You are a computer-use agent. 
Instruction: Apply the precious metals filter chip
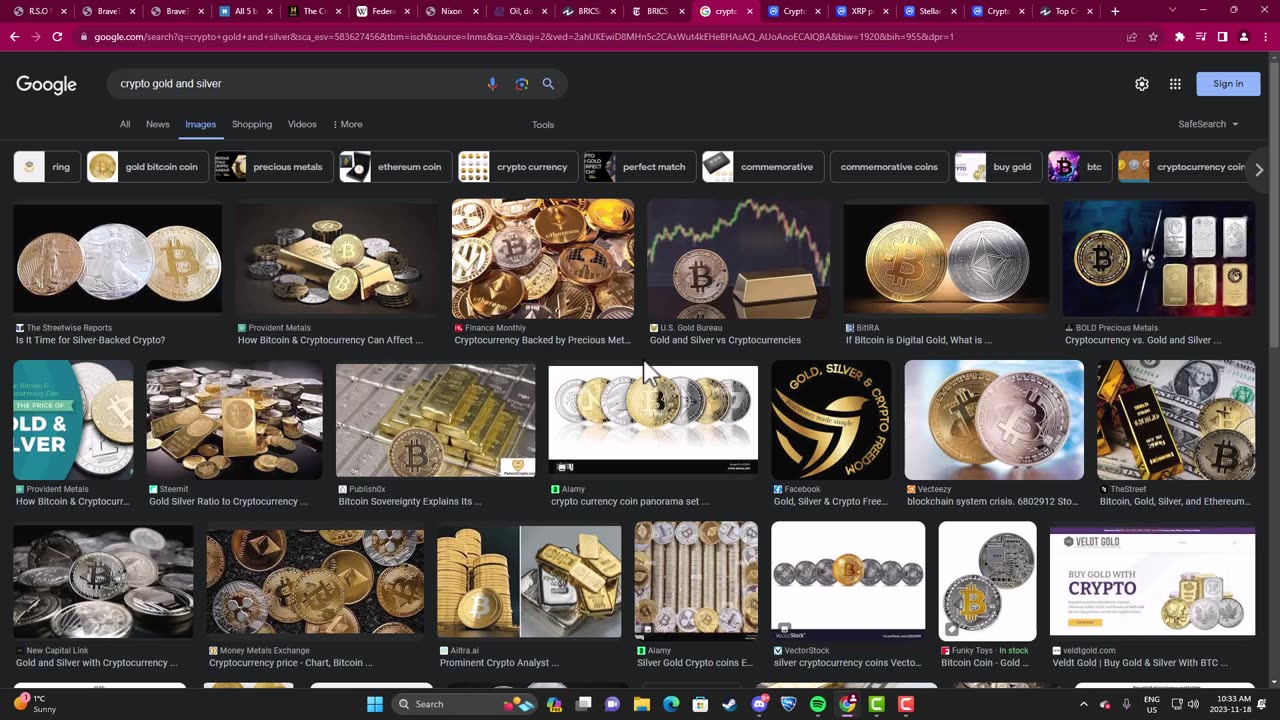pyautogui.click(x=274, y=167)
